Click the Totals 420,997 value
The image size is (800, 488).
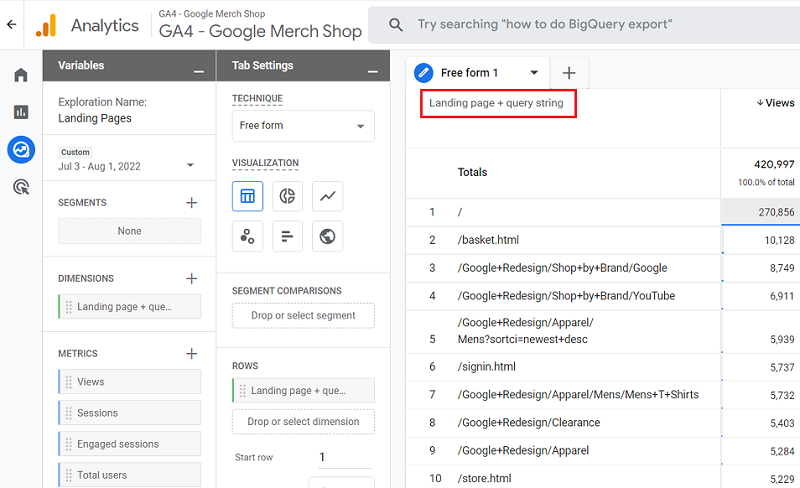coord(774,164)
